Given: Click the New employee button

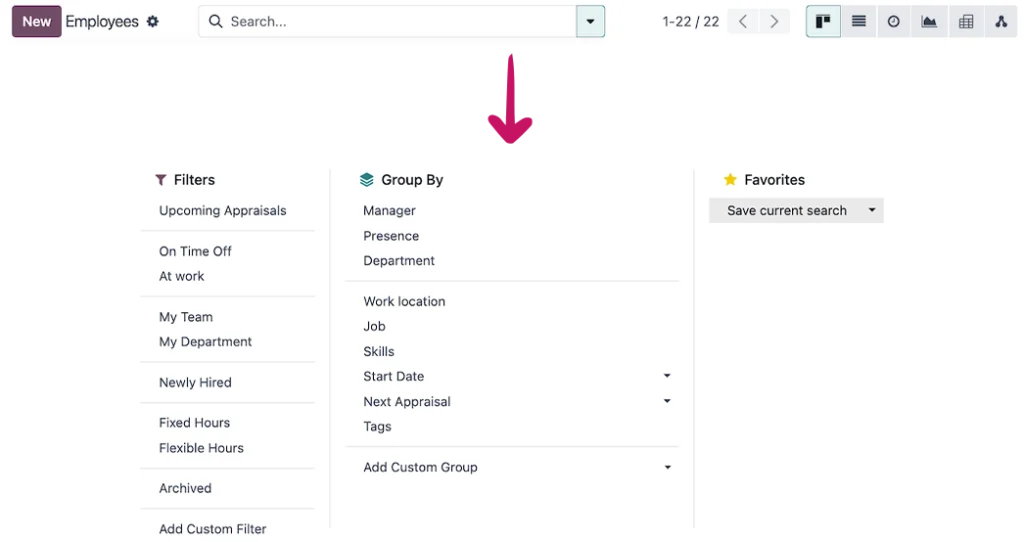Looking at the screenshot, I should [x=37, y=22].
